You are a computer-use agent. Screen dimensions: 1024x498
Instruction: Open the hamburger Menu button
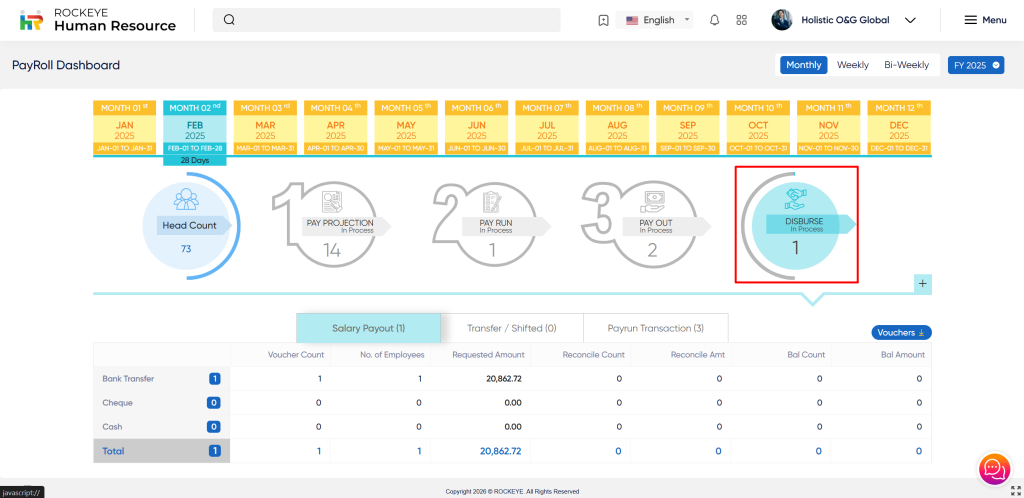(985, 20)
